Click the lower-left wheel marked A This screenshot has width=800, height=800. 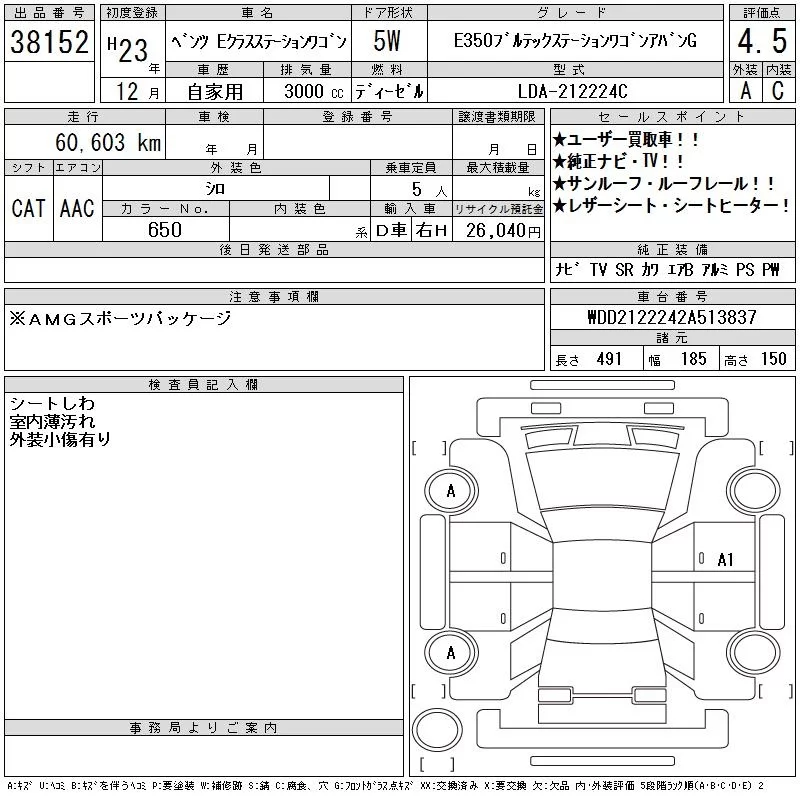451,653
